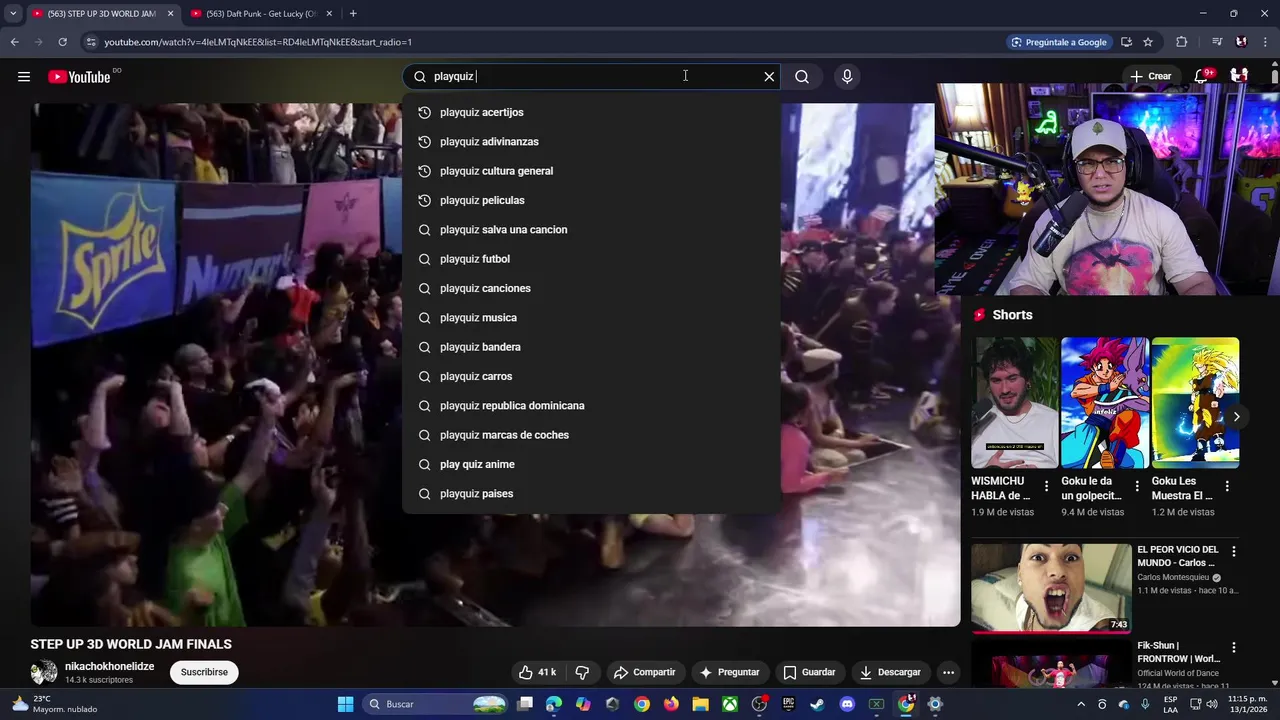This screenshot has width=1280, height=720.
Task: Expand the tab search dropdown arrow
Action: (13, 14)
